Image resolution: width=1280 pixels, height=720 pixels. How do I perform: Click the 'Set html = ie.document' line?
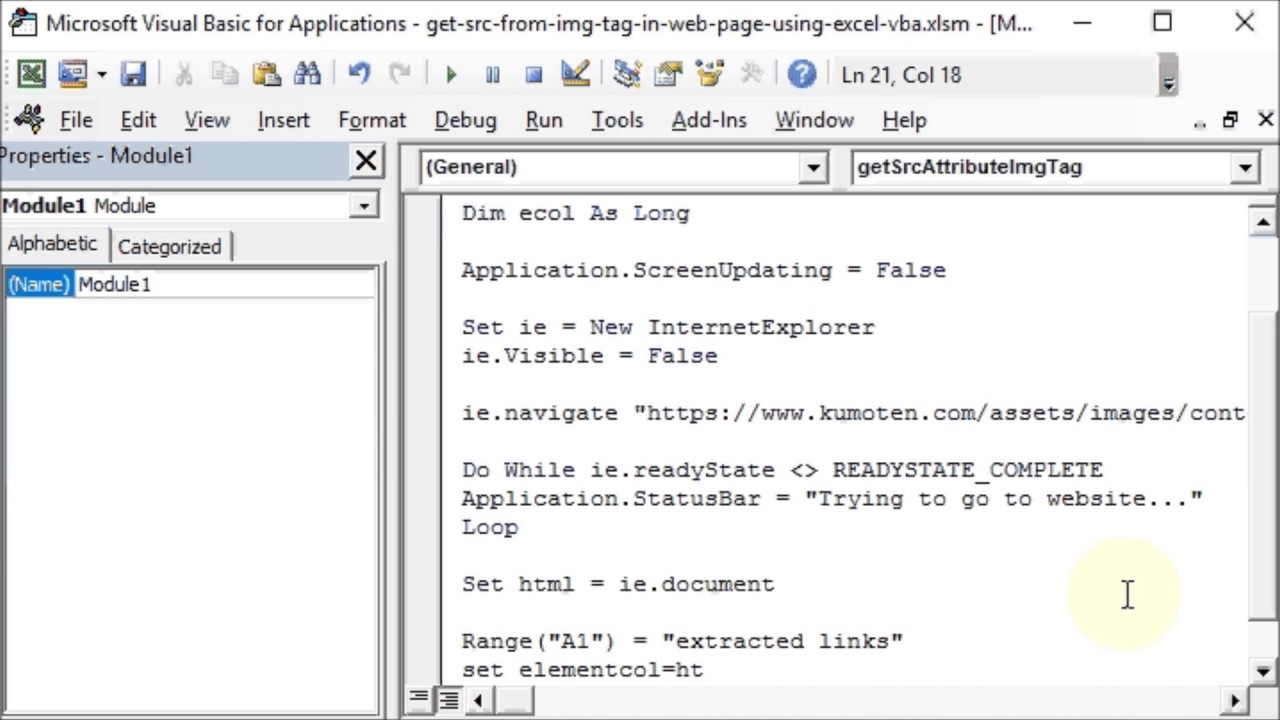618,584
